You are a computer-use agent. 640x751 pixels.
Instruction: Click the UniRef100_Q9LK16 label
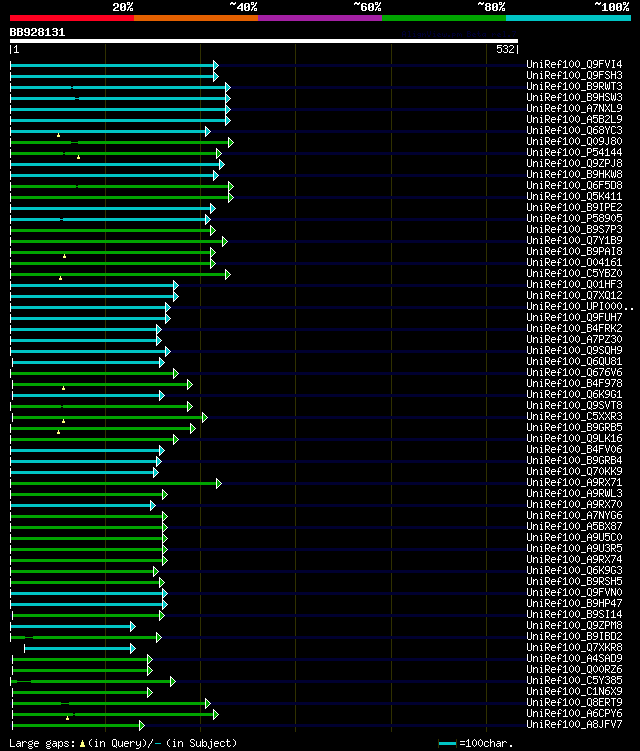click(x=574, y=439)
